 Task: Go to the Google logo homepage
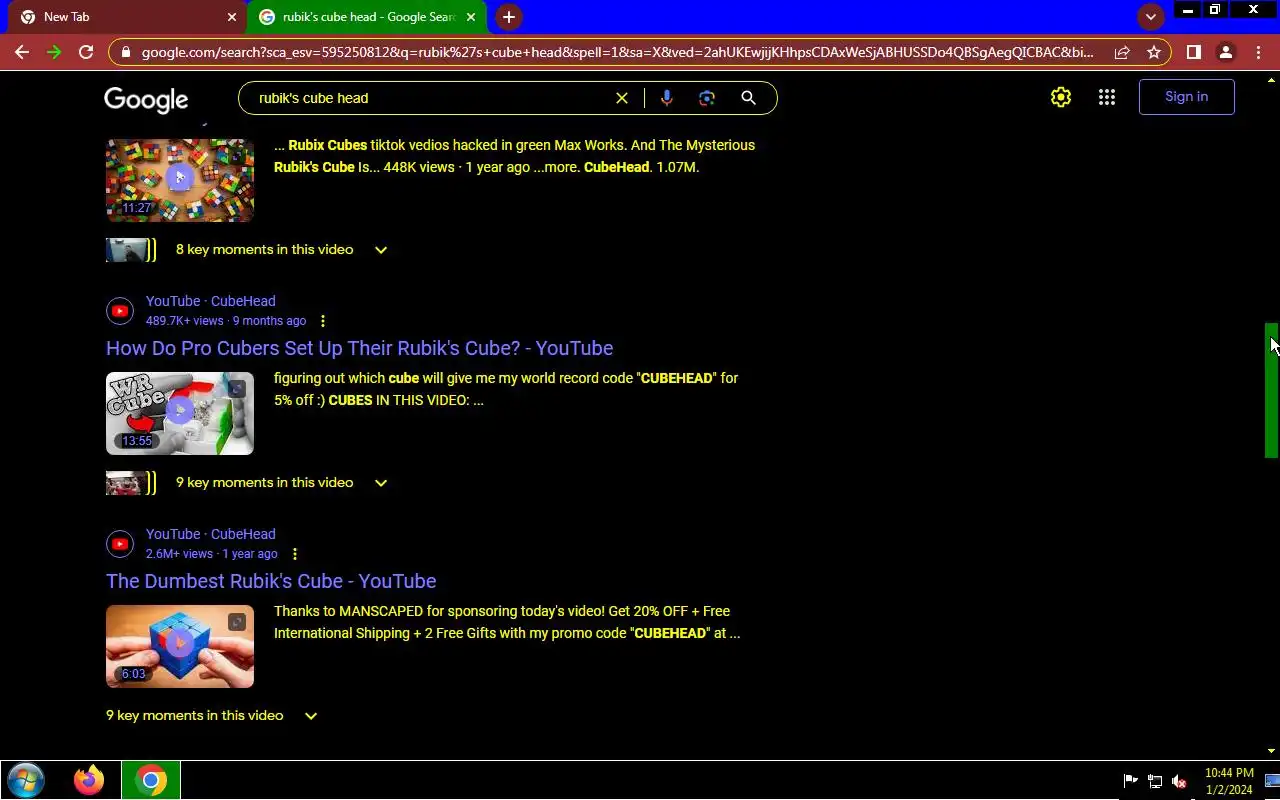tap(146, 99)
